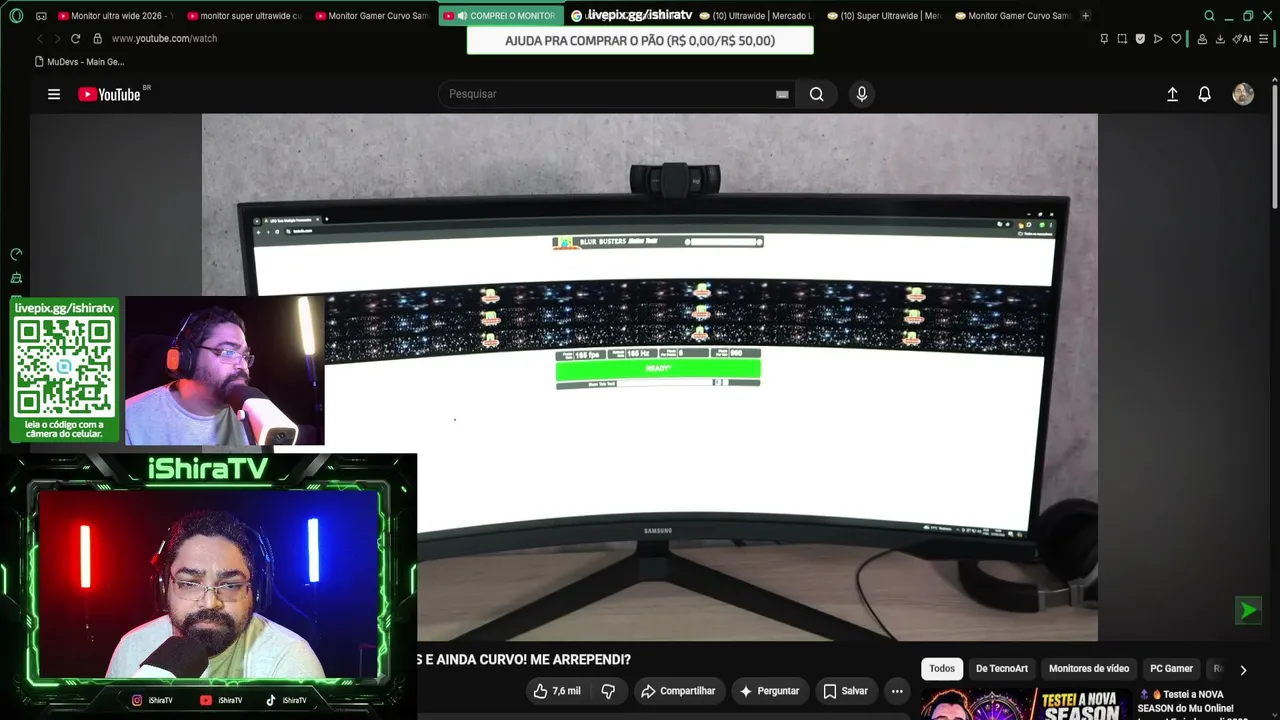Select the 'Todos' filter chip
This screenshot has height=720, width=1280.
pos(942,669)
